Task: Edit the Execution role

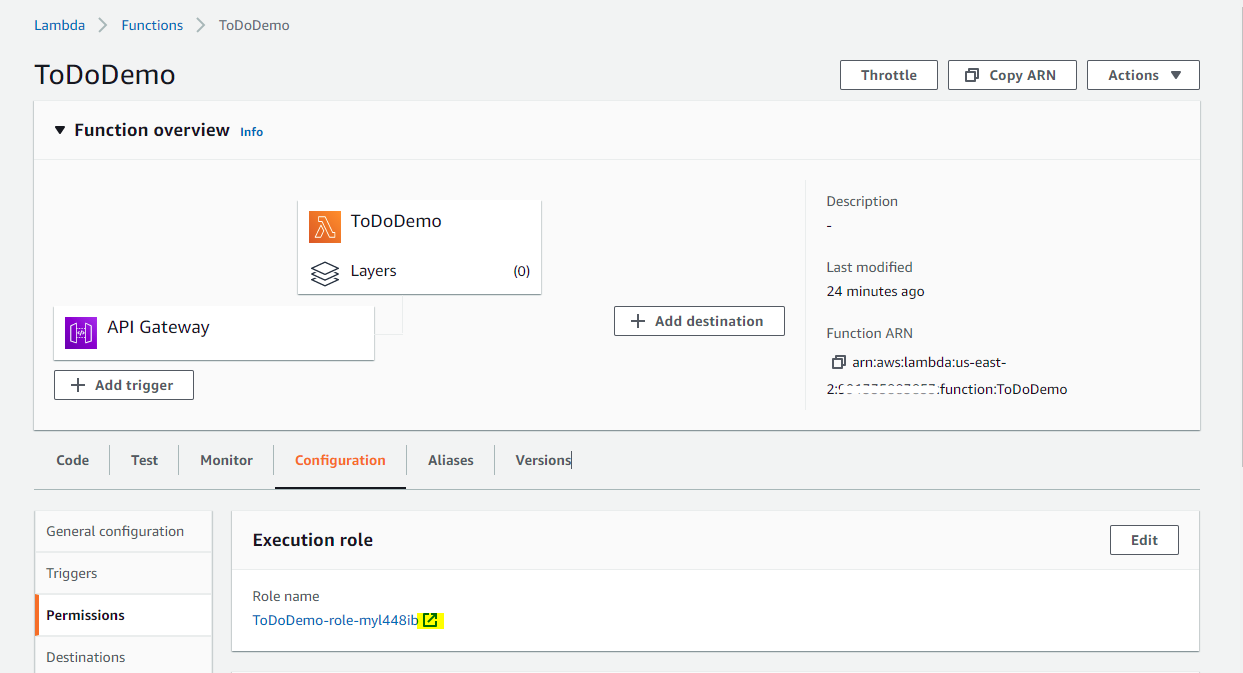Action: point(1144,540)
